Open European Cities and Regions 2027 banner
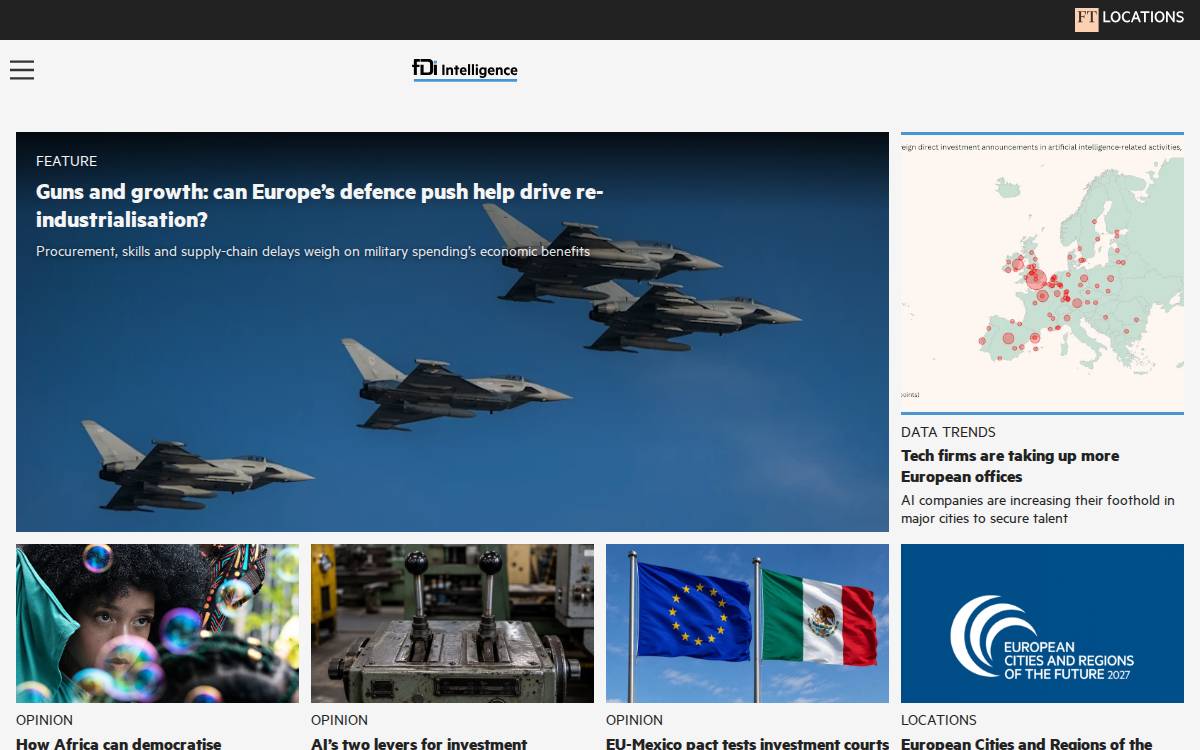 click(1042, 623)
